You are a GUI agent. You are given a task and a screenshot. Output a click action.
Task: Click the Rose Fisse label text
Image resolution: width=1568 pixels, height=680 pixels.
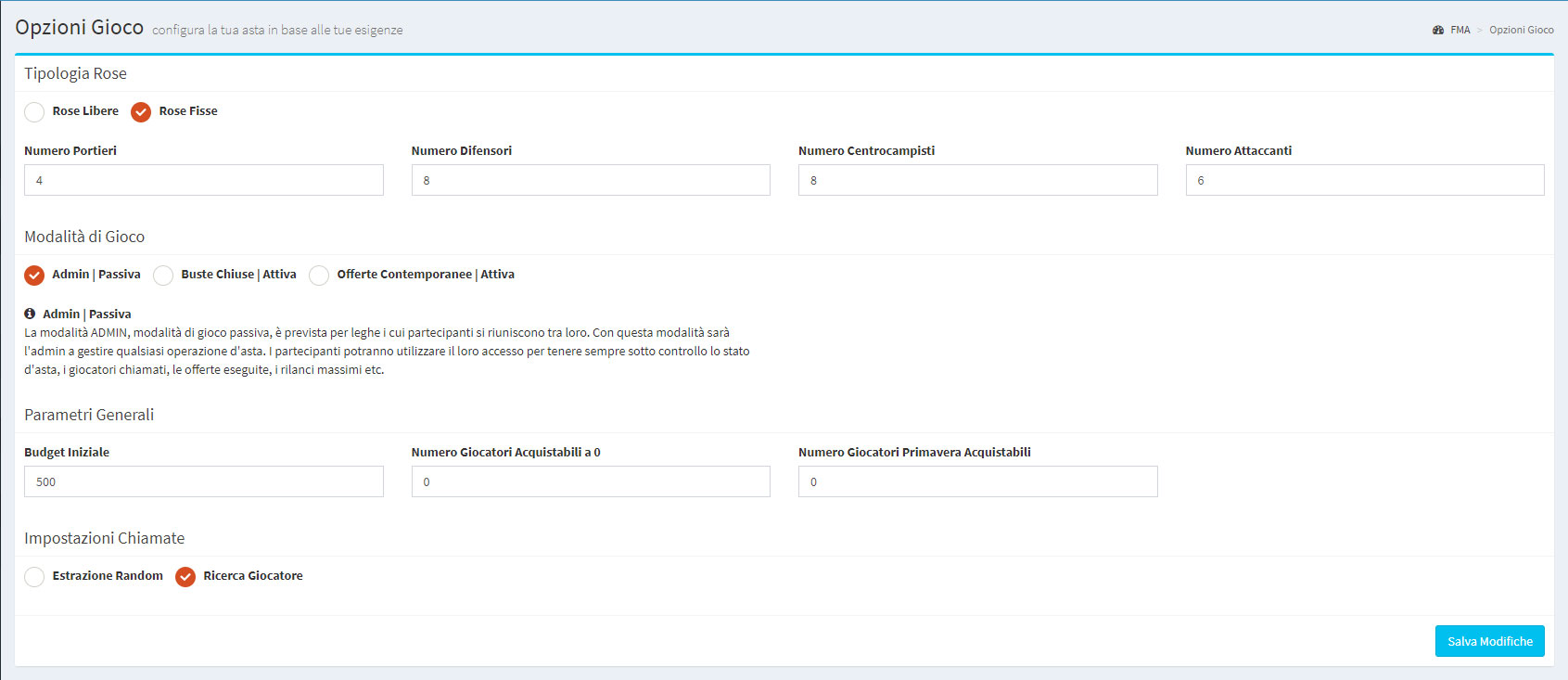[x=188, y=111]
